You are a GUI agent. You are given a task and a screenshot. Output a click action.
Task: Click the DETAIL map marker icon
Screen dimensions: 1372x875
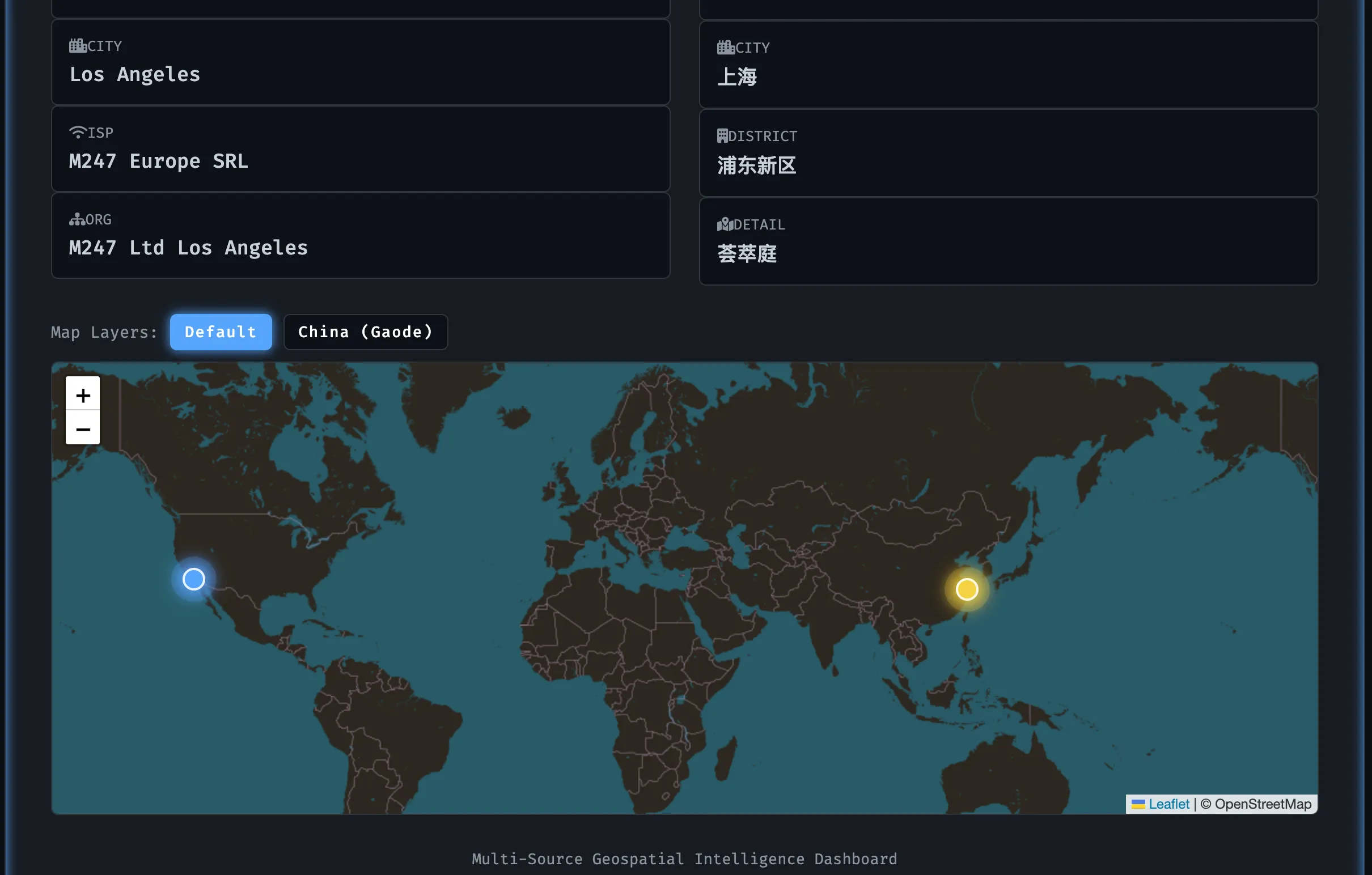click(725, 224)
